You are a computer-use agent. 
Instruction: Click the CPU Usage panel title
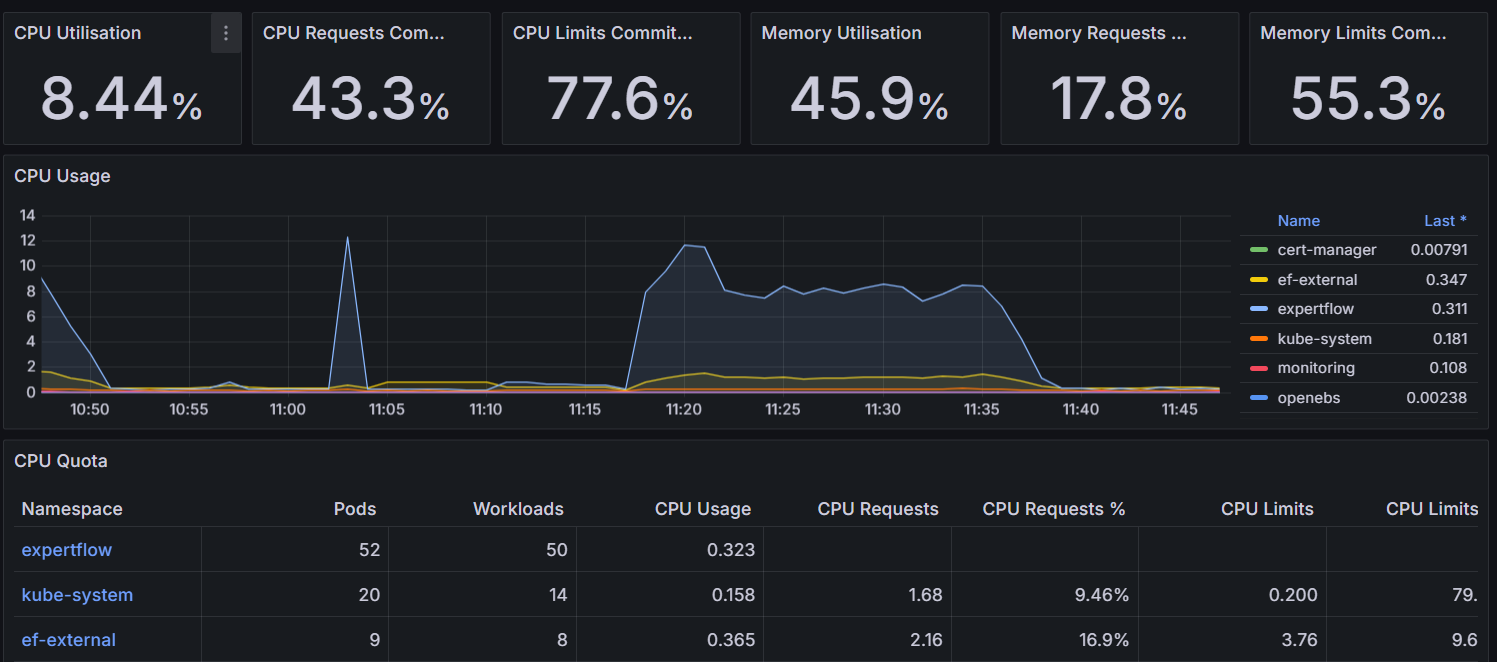pyautogui.click(x=62, y=176)
